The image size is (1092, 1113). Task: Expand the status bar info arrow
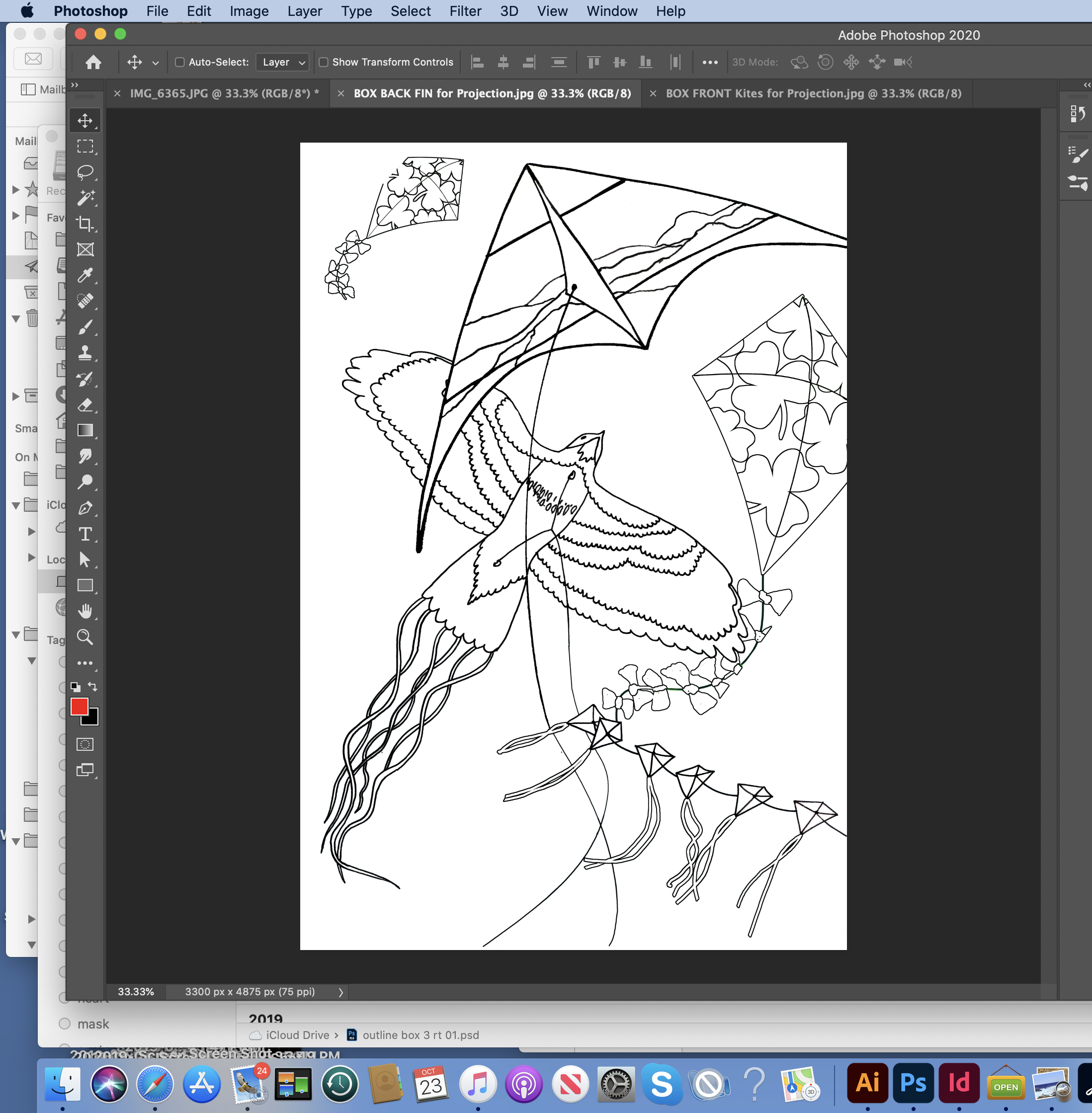point(340,992)
